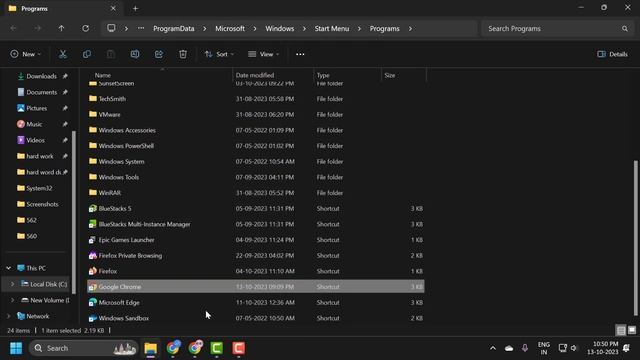Select the WinRAR folder row
640x360 pixels.
coord(256,193)
